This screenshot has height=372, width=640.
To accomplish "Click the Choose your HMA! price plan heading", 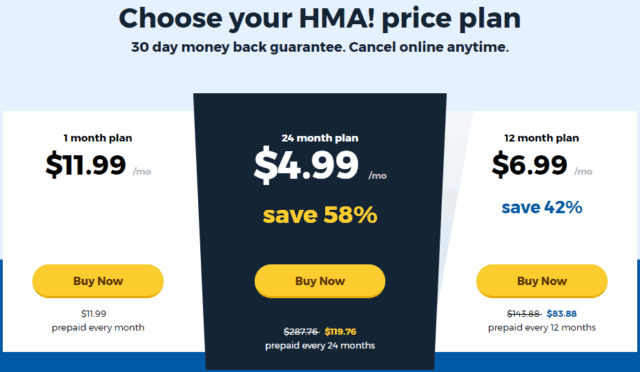I will [320, 18].
